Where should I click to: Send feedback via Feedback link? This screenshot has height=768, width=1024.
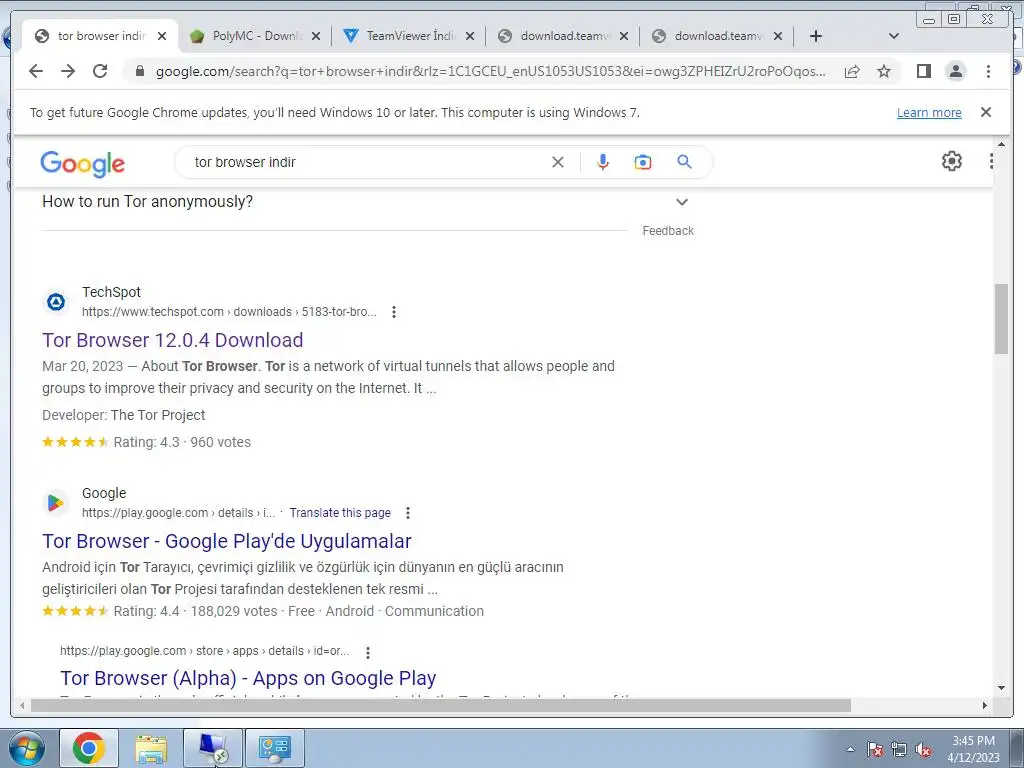coord(668,231)
